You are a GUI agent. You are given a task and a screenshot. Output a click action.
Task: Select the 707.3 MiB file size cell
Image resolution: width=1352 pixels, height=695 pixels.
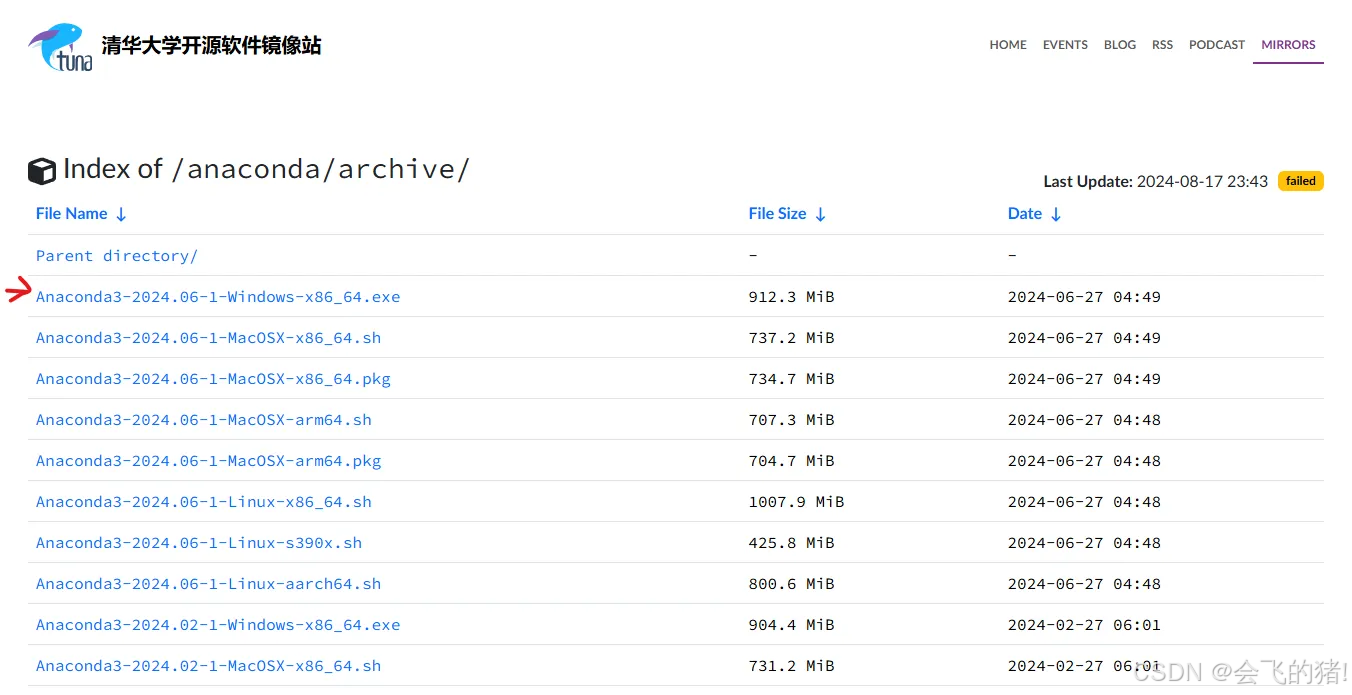tap(791, 420)
